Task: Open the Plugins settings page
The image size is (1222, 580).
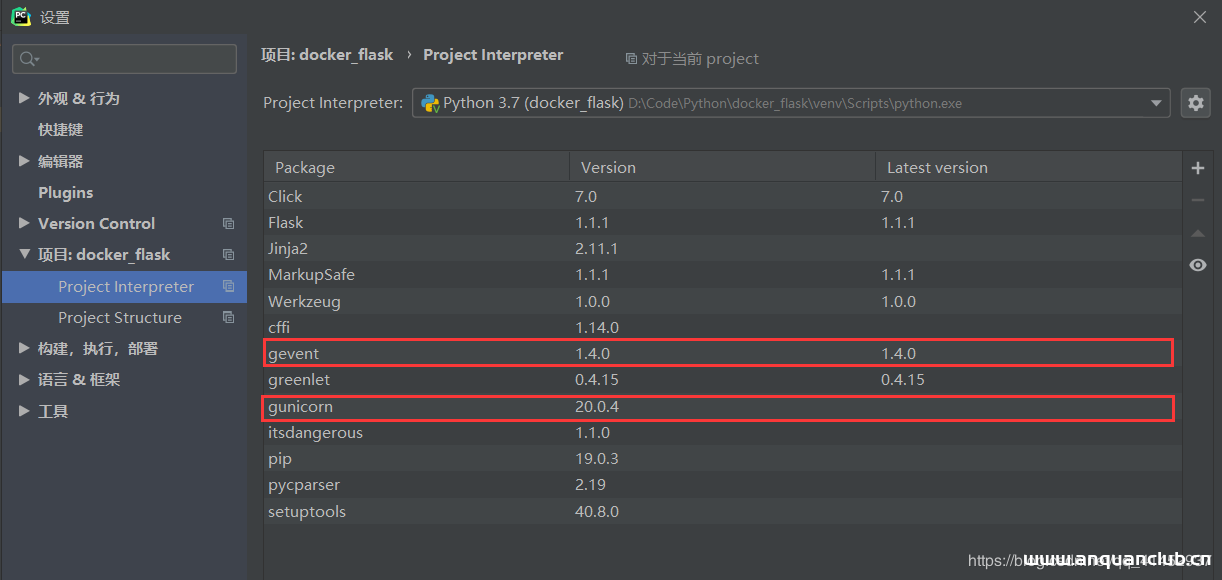Action: click(65, 192)
